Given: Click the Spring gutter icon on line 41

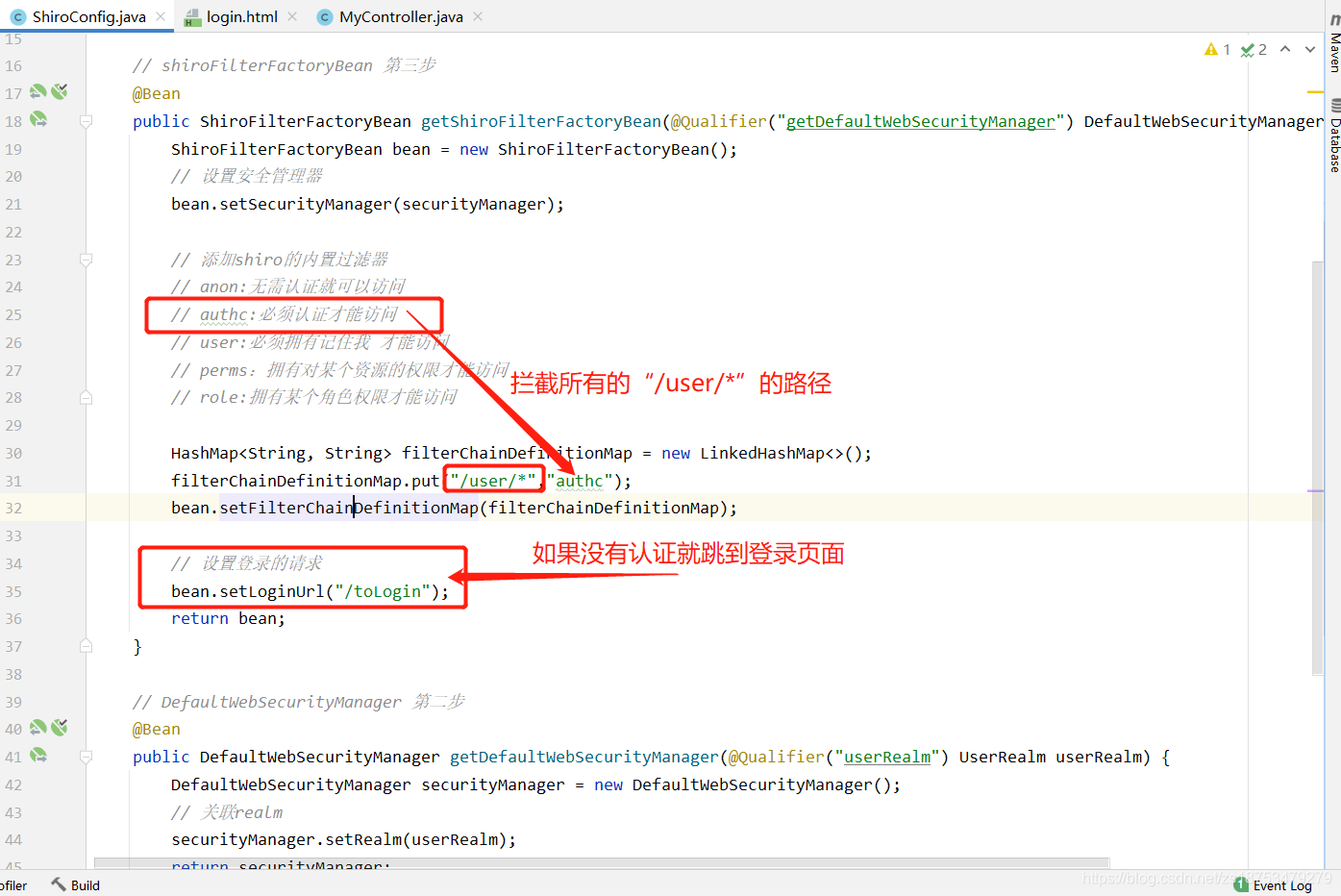Looking at the screenshot, I should 38,756.
